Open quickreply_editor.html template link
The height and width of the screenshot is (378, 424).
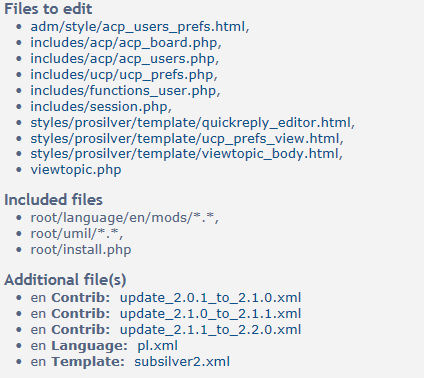point(191,123)
